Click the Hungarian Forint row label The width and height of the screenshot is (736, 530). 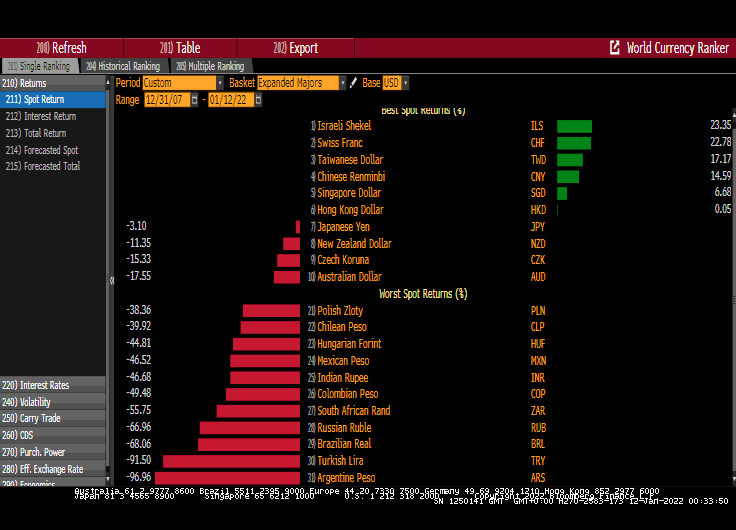coord(349,344)
